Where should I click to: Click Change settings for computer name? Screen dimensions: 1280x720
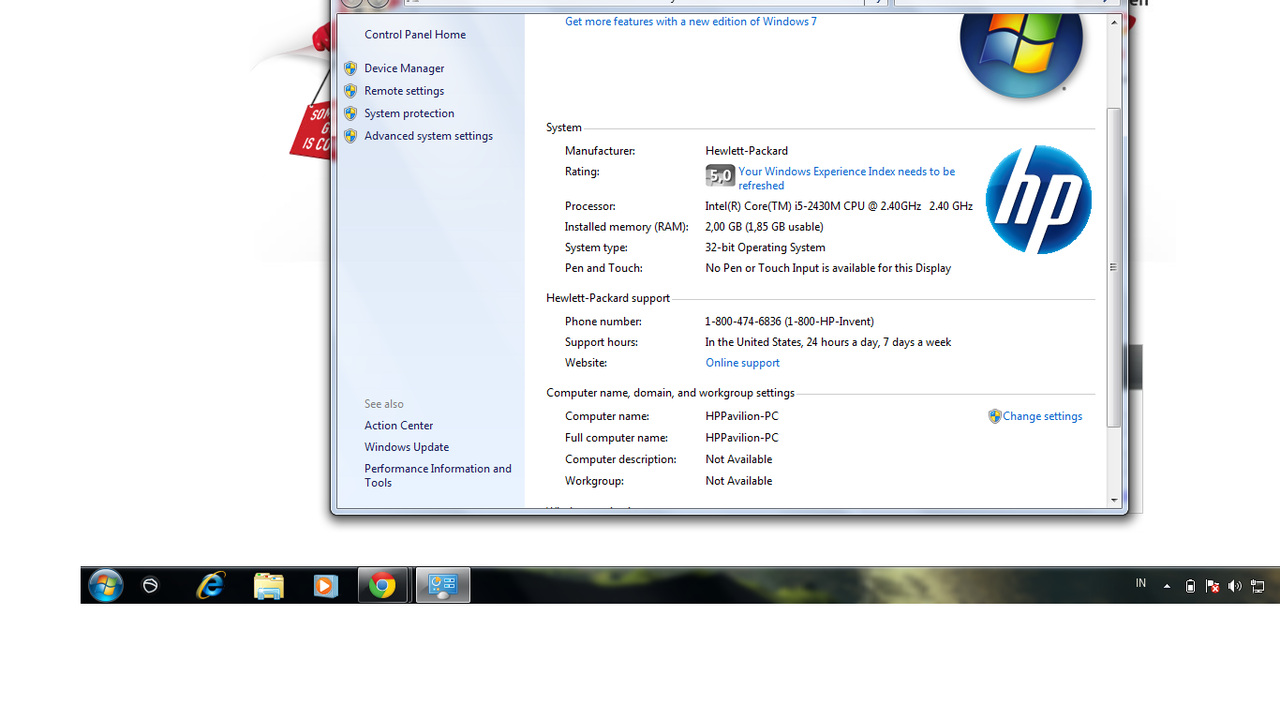(1042, 416)
